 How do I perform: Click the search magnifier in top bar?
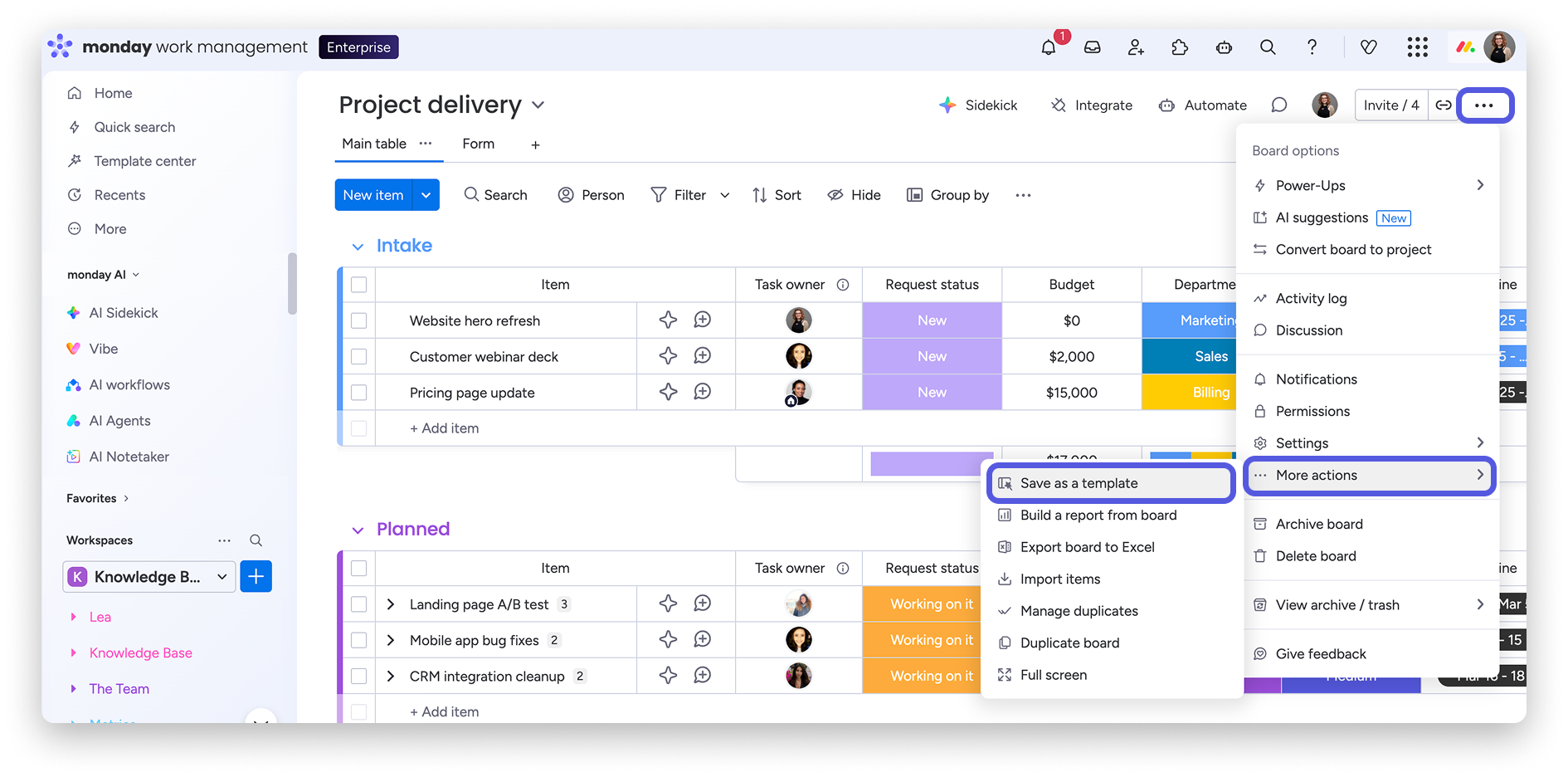1268,47
